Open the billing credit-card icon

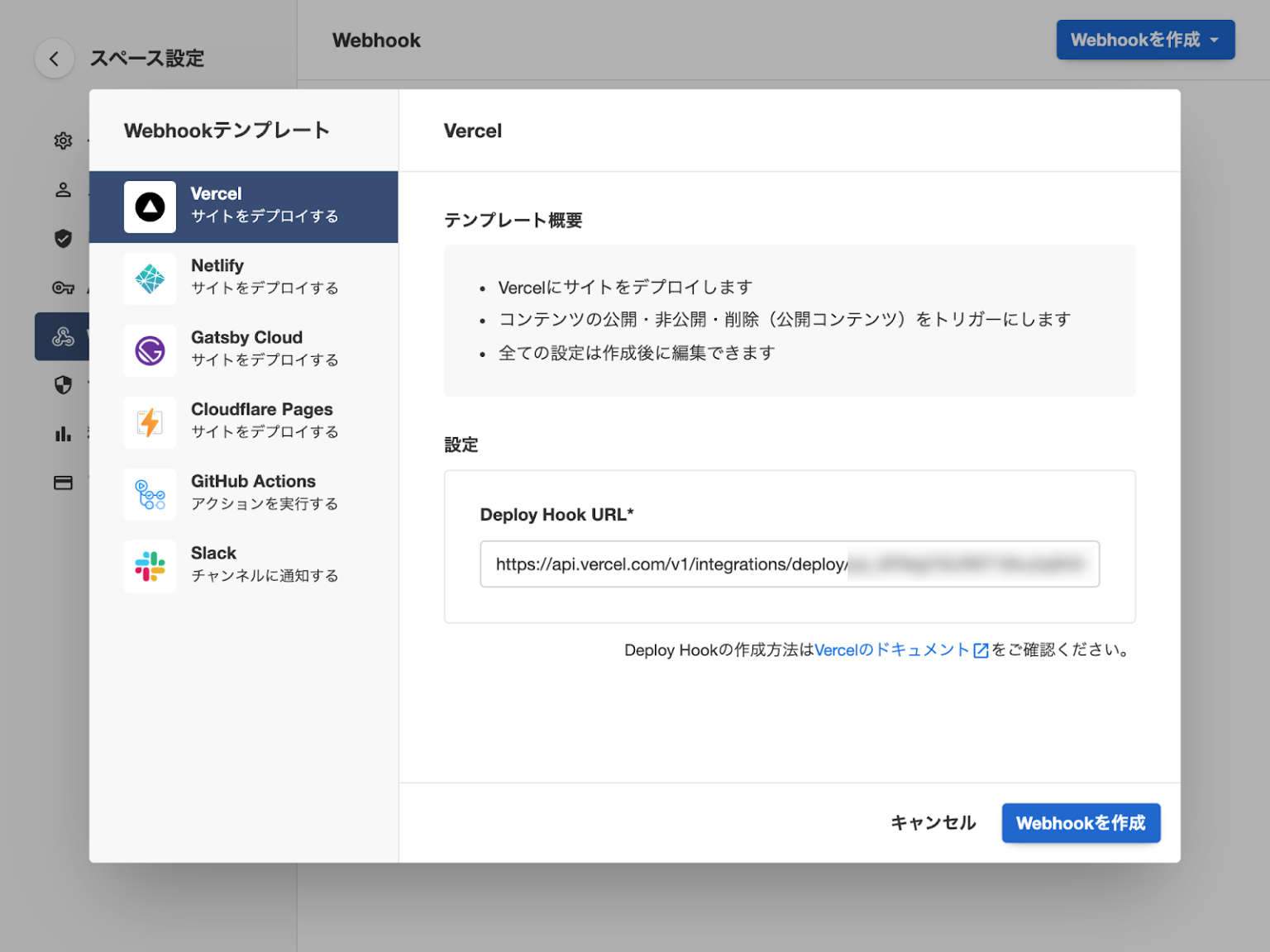(63, 483)
